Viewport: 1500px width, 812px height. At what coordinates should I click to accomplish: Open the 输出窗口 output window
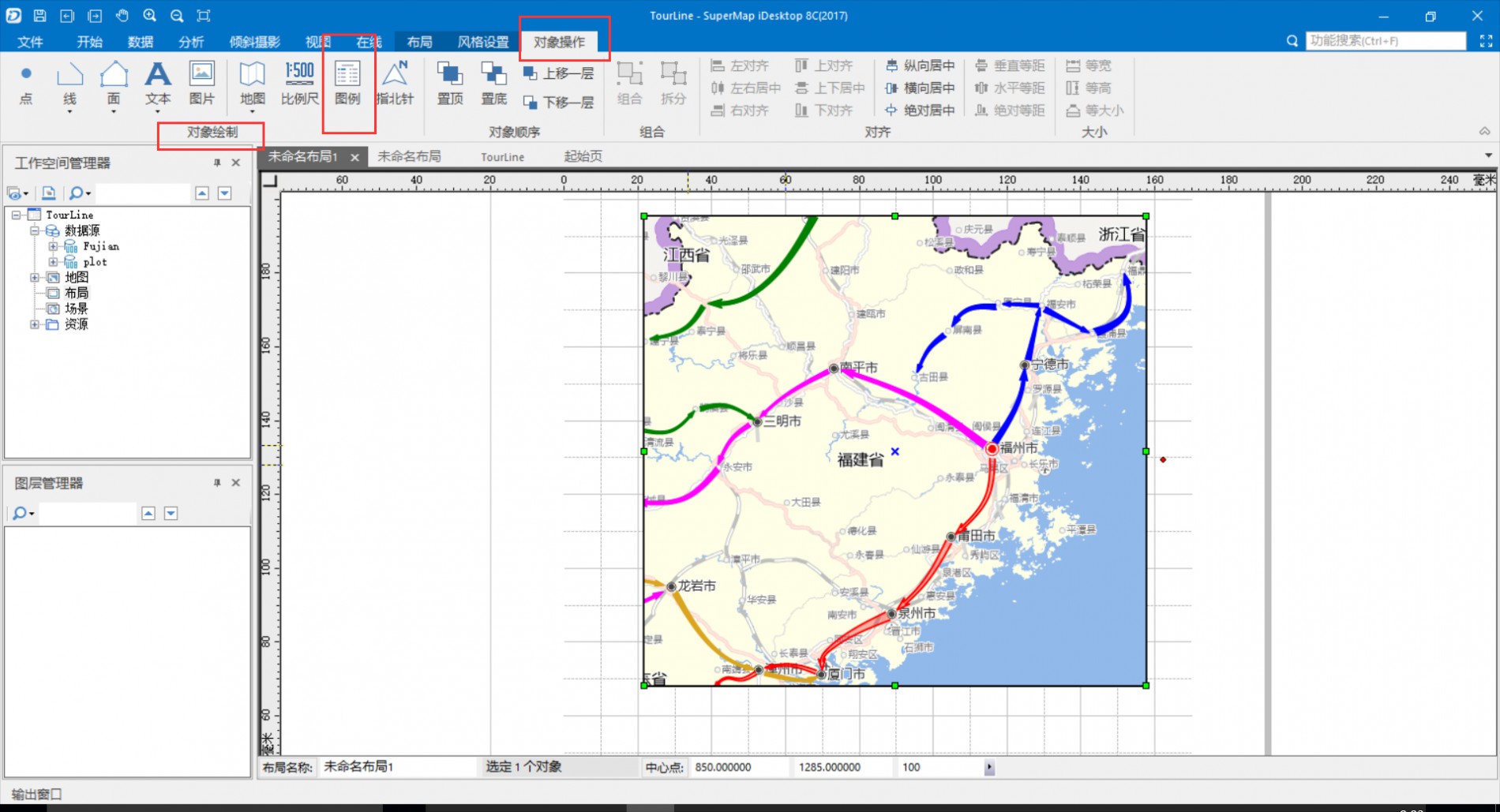[x=36, y=794]
